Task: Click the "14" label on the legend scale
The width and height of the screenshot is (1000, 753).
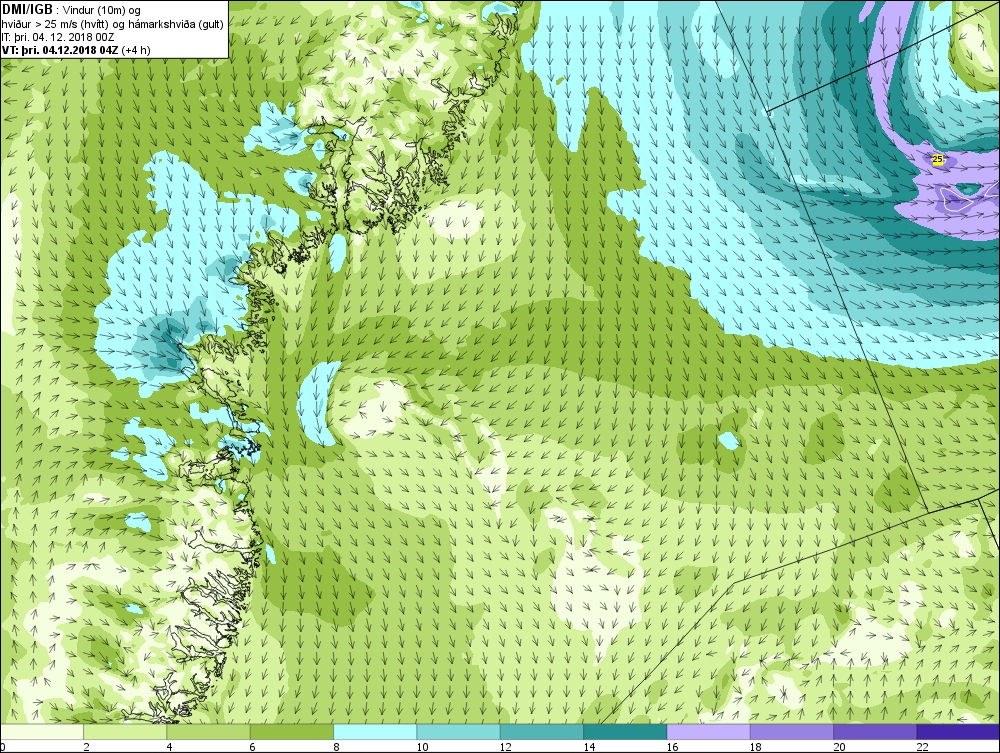Action: coord(589,747)
